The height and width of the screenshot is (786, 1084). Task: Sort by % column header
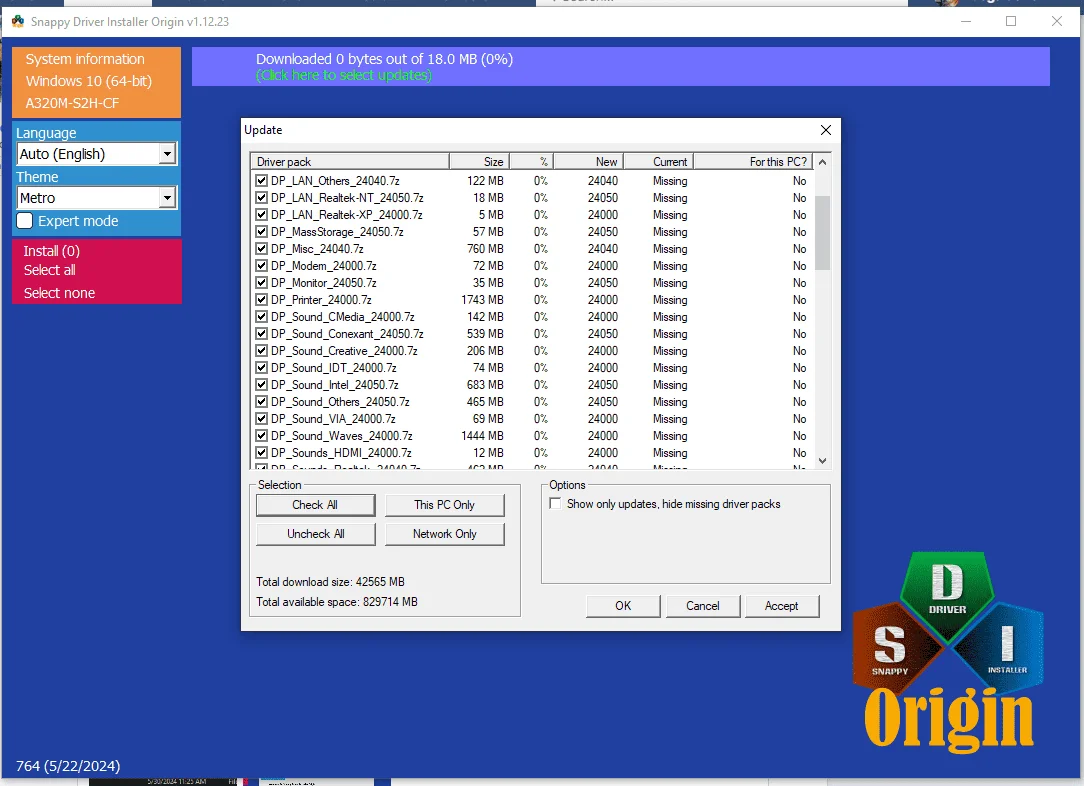point(531,161)
